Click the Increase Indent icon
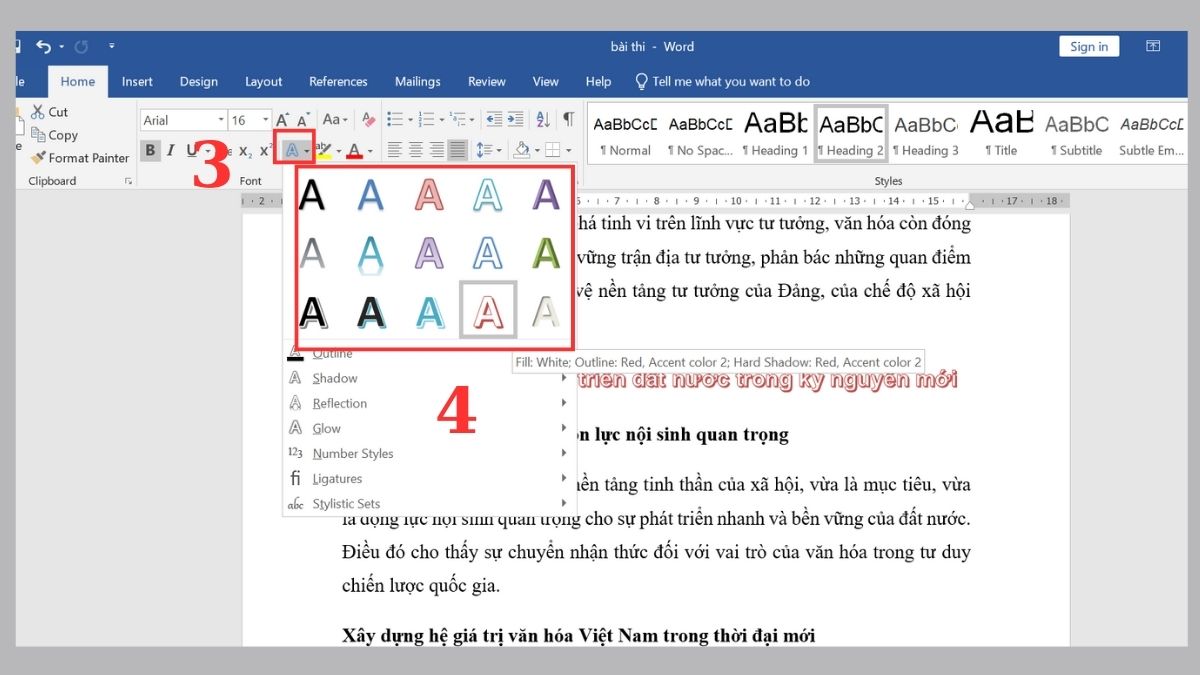This screenshot has width=1200, height=675. pyautogui.click(x=514, y=120)
